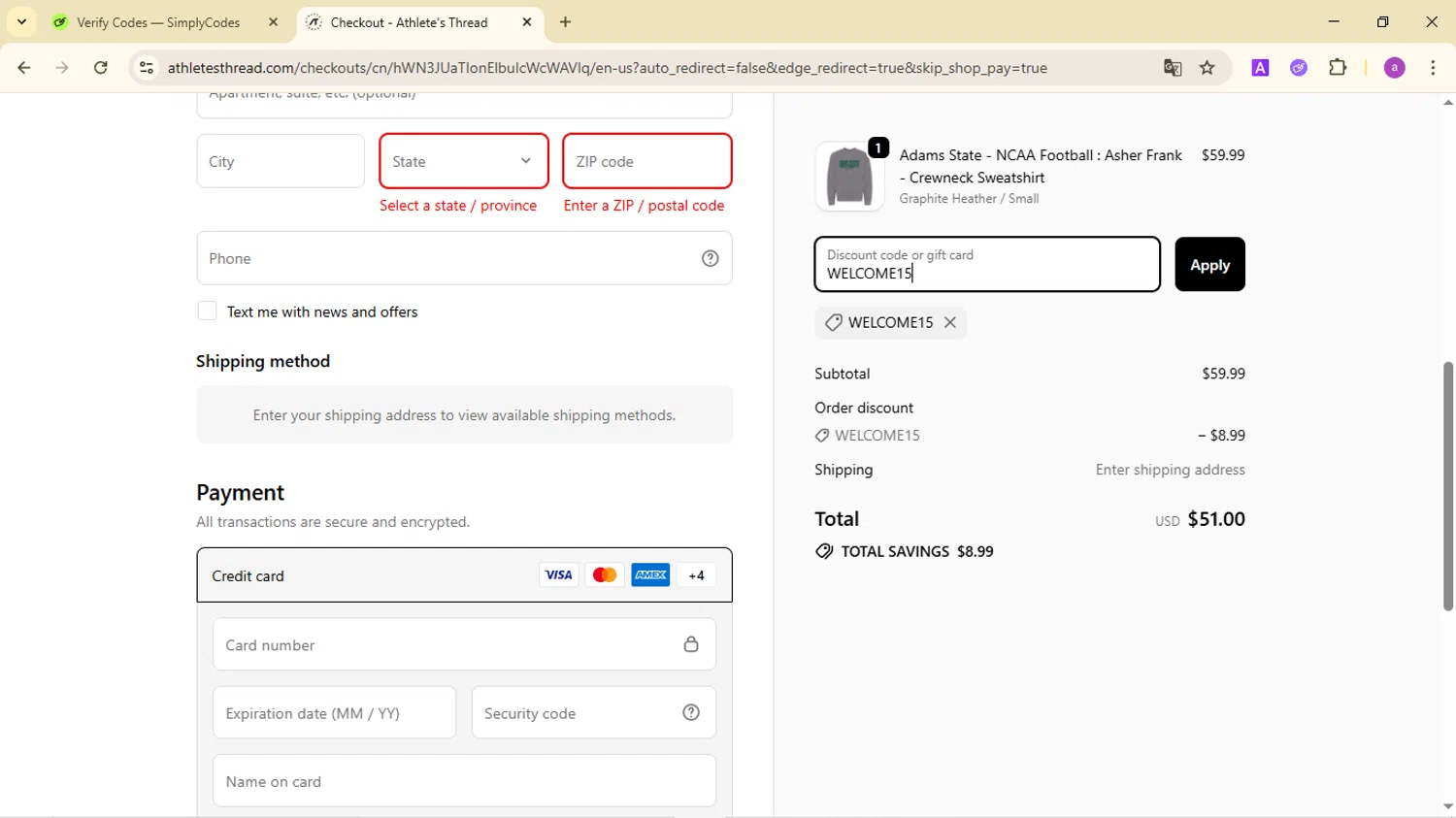Open the purple A extension
Image resolution: width=1456 pixels, height=818 pixels.
coord(1260,68)
